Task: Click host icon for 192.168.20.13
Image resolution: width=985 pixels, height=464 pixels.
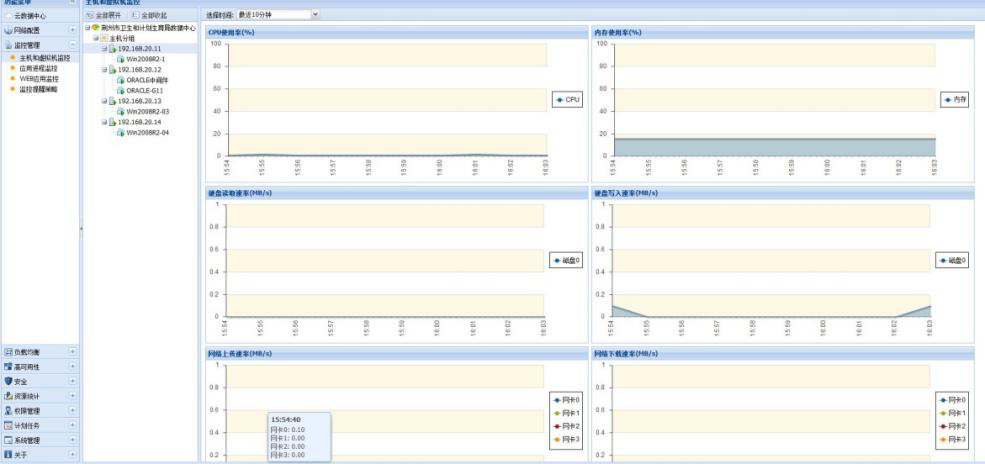Action: click(x=111, y=101)
